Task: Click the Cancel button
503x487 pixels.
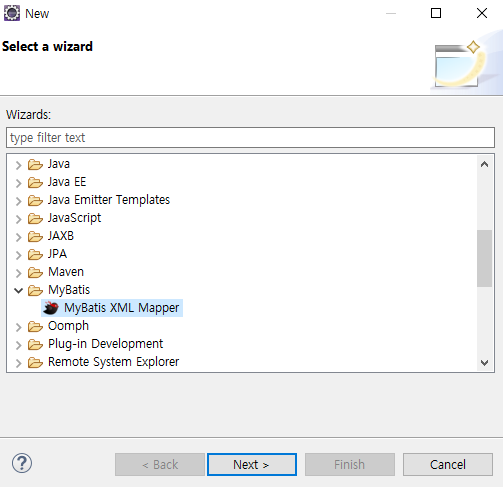Action: coord(448,464)
